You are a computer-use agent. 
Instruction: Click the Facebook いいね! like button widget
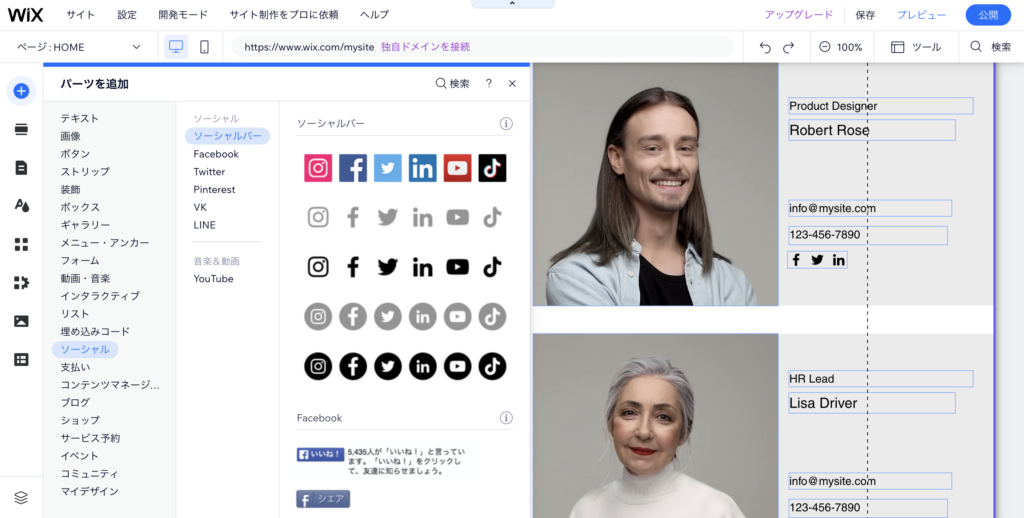pos(320,455)
